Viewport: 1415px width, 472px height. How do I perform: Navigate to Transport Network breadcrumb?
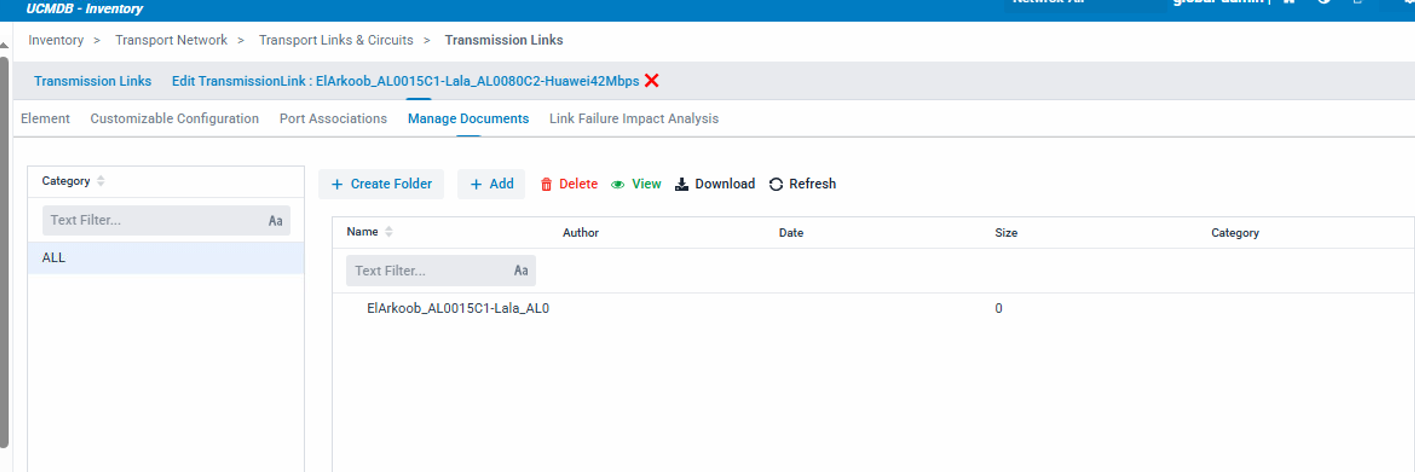coord(171,40)
